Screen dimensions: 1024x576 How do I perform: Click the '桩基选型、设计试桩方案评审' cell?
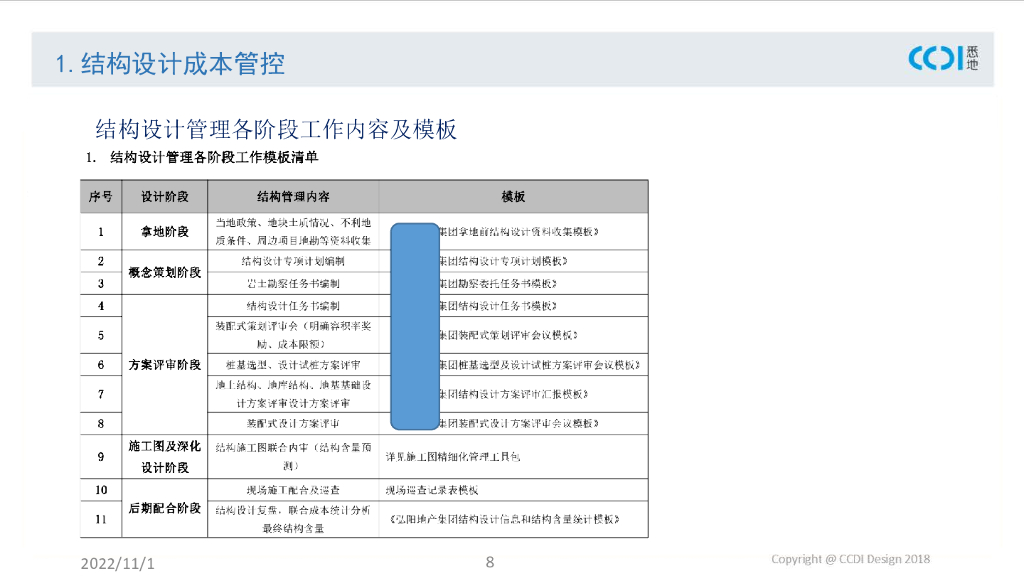coord(293,365)
